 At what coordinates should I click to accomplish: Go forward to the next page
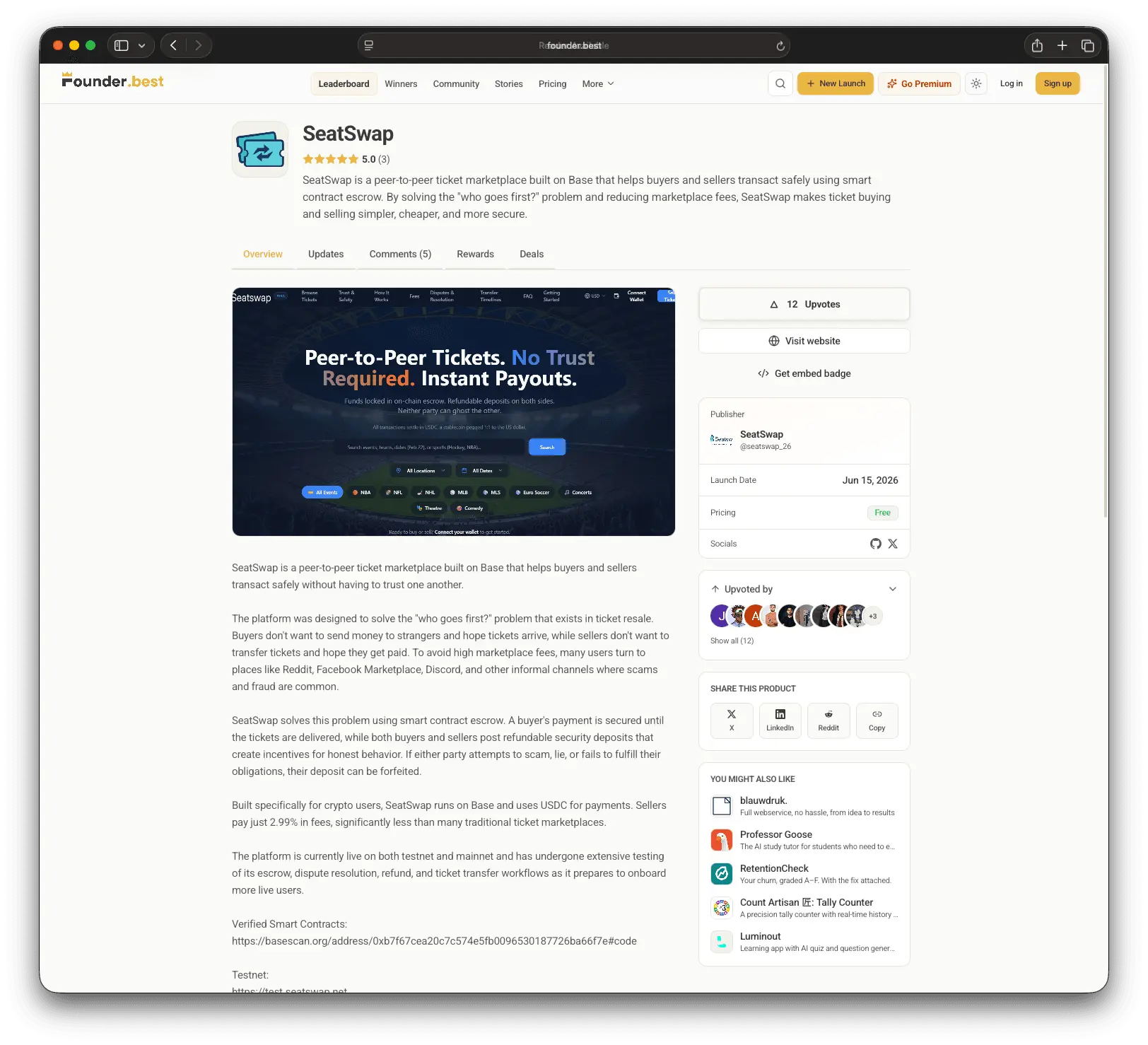pyautogui.click(x=199, y=45)
